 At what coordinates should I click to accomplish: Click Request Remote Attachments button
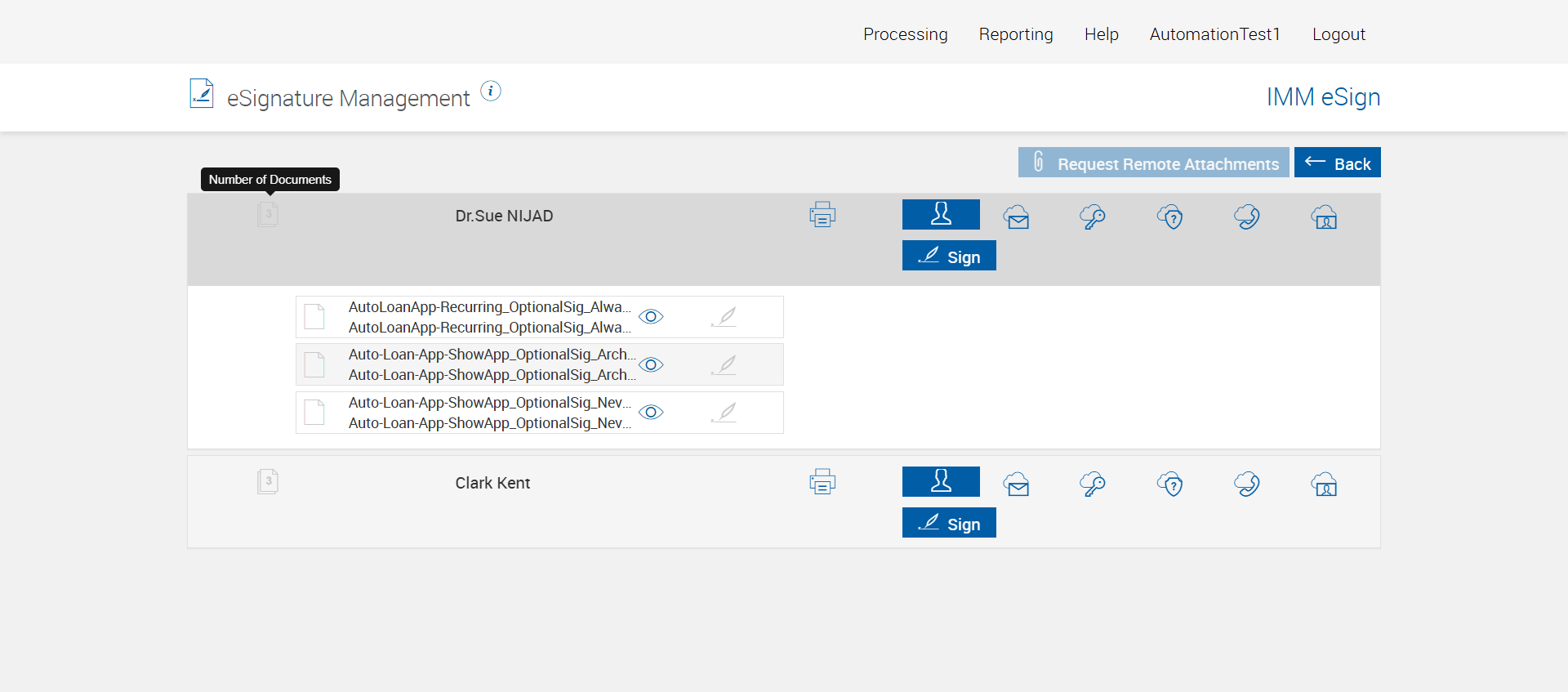[x=1153, y=163]
